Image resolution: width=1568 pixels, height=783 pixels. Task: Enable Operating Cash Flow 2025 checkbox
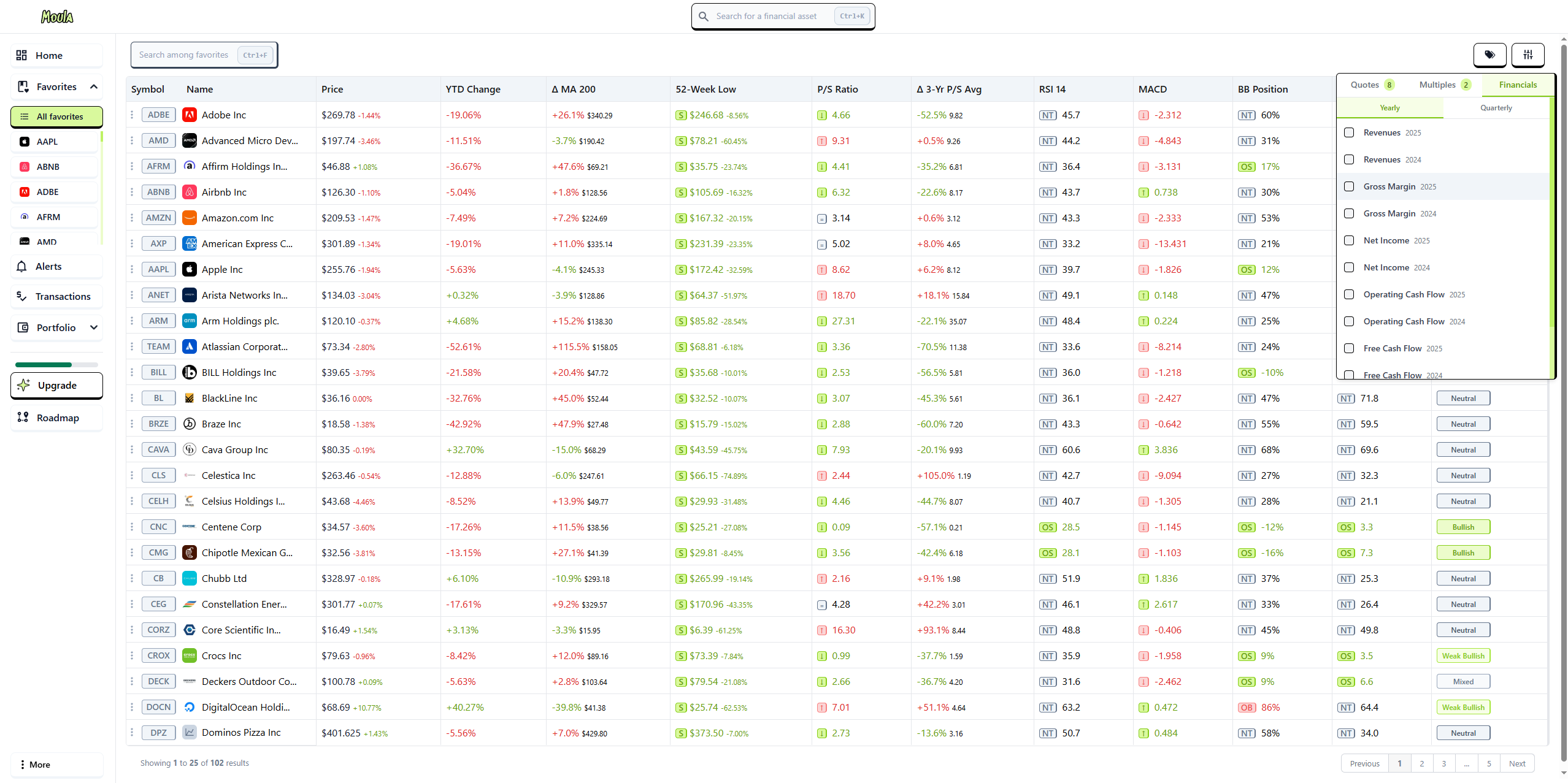(1349, 294)
